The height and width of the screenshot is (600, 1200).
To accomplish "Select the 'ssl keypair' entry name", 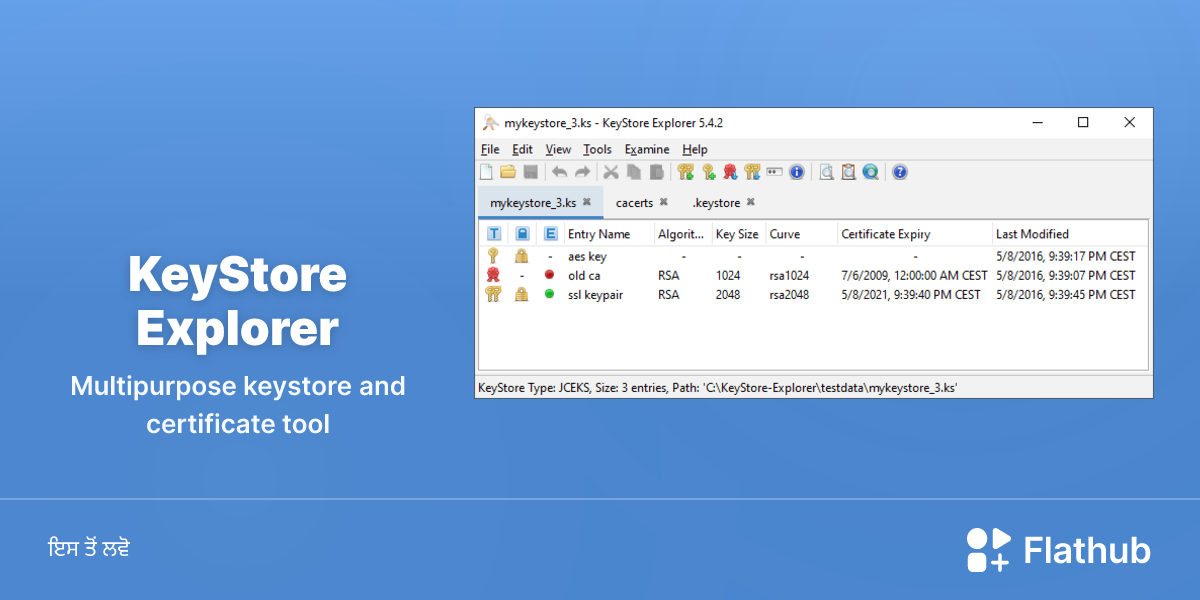I will 595,294.
